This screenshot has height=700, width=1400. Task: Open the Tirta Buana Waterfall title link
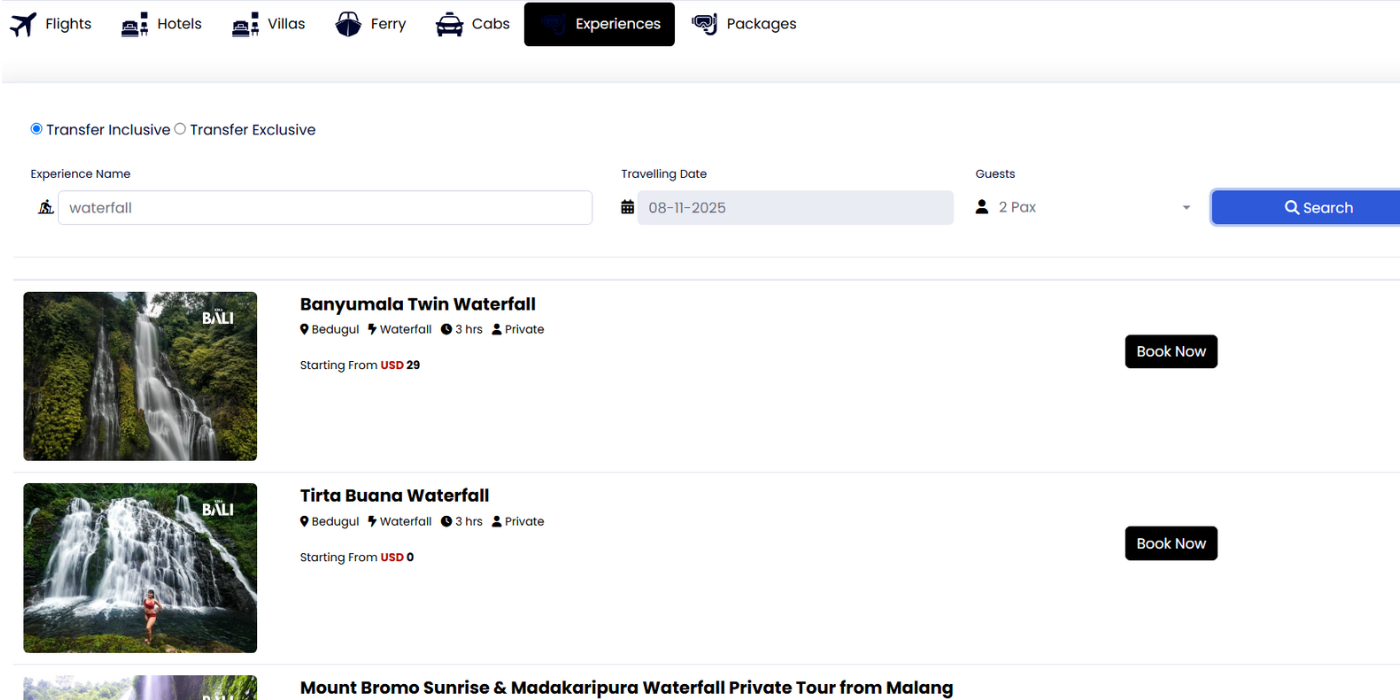coord(394,496)
